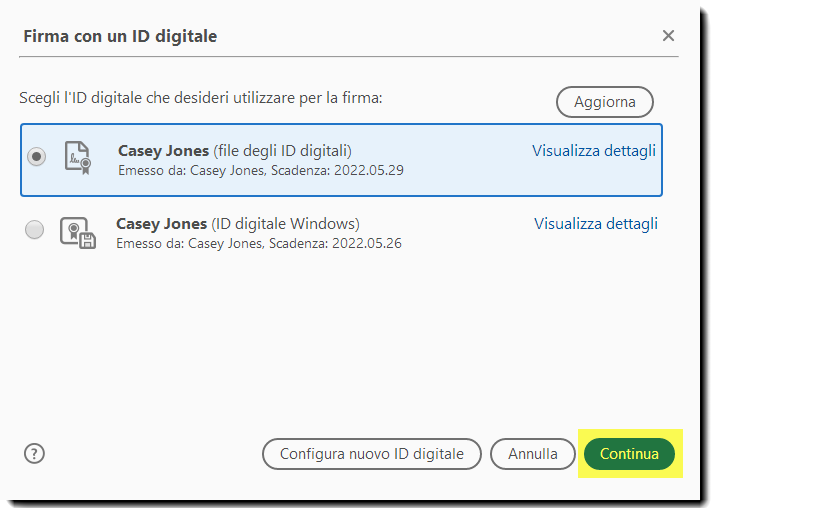View details for the 2022.05.29 ID
The image size is (830, 508).
point(593,151)
